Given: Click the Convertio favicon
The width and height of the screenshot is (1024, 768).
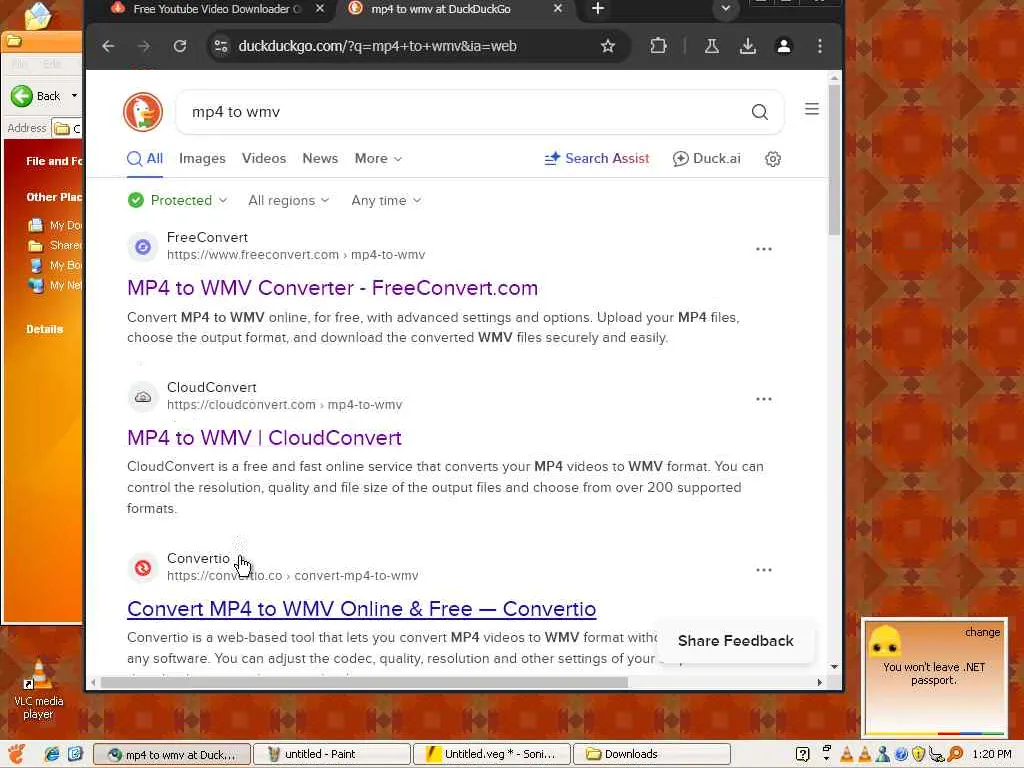Looking at the screenshot, I should click(143, 568).
